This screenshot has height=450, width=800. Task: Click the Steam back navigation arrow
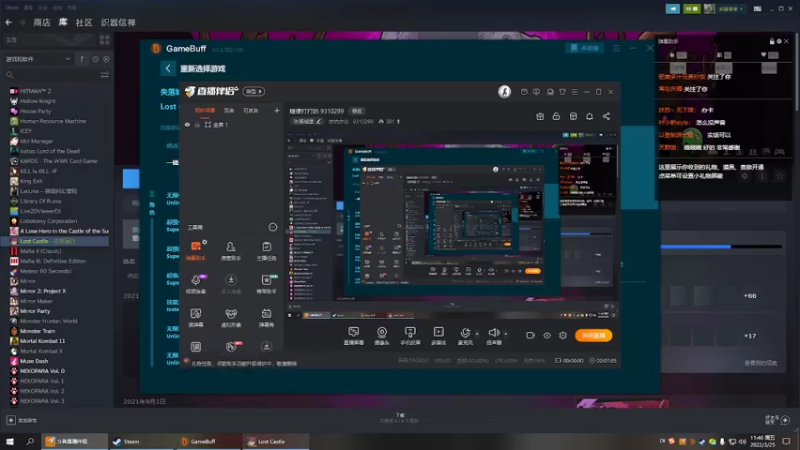[9, 22]
